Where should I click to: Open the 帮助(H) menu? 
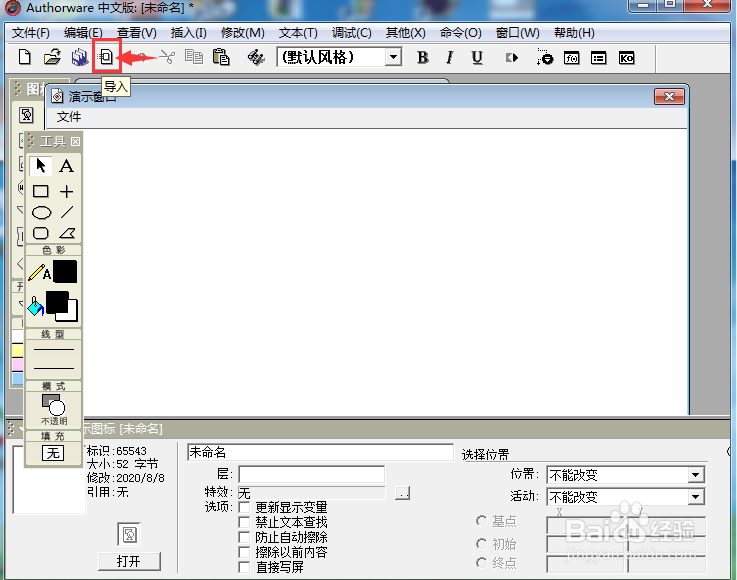(574, 33)
